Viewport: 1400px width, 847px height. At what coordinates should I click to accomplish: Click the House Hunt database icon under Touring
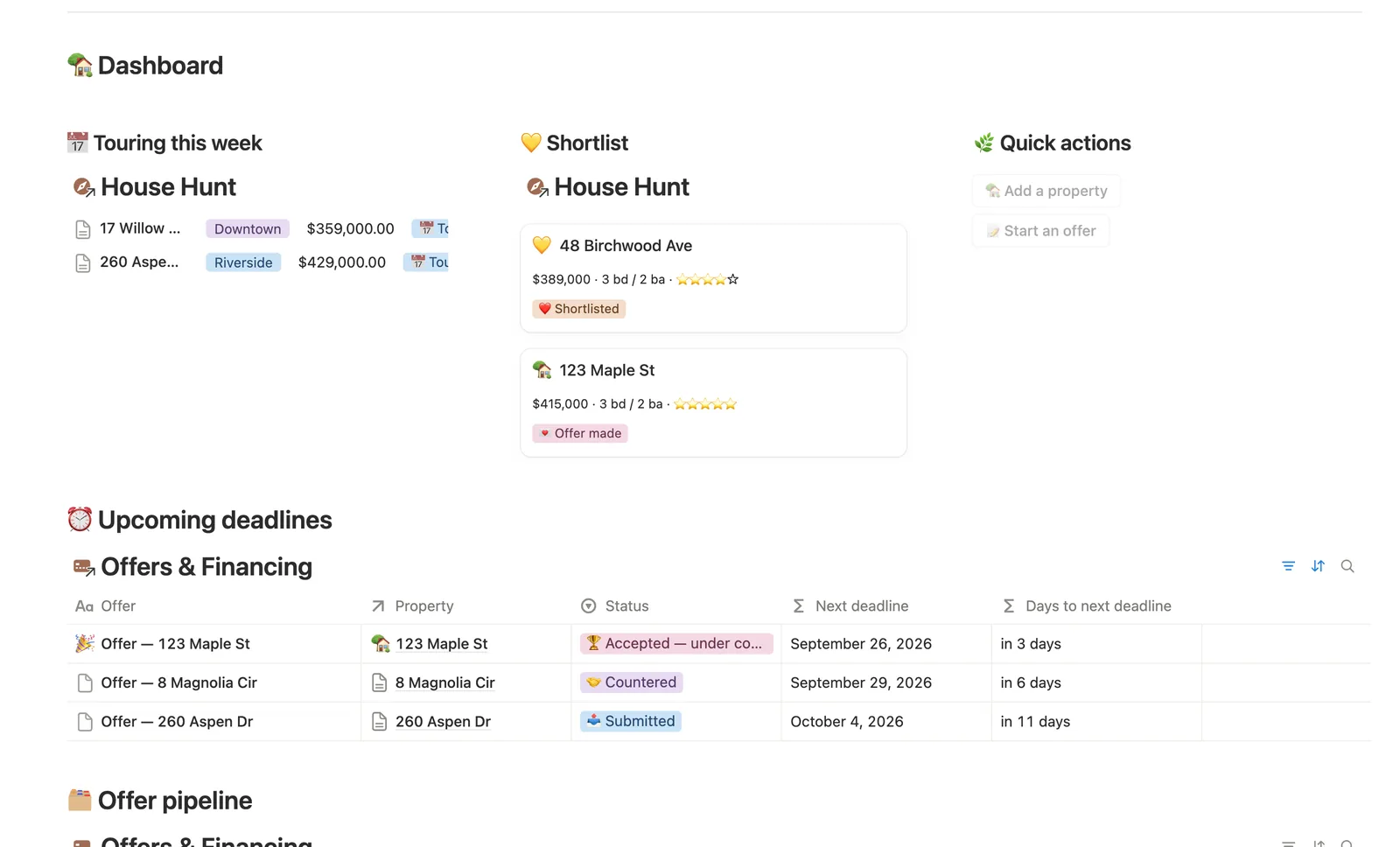pyautogui.click(x=84, y=187)
